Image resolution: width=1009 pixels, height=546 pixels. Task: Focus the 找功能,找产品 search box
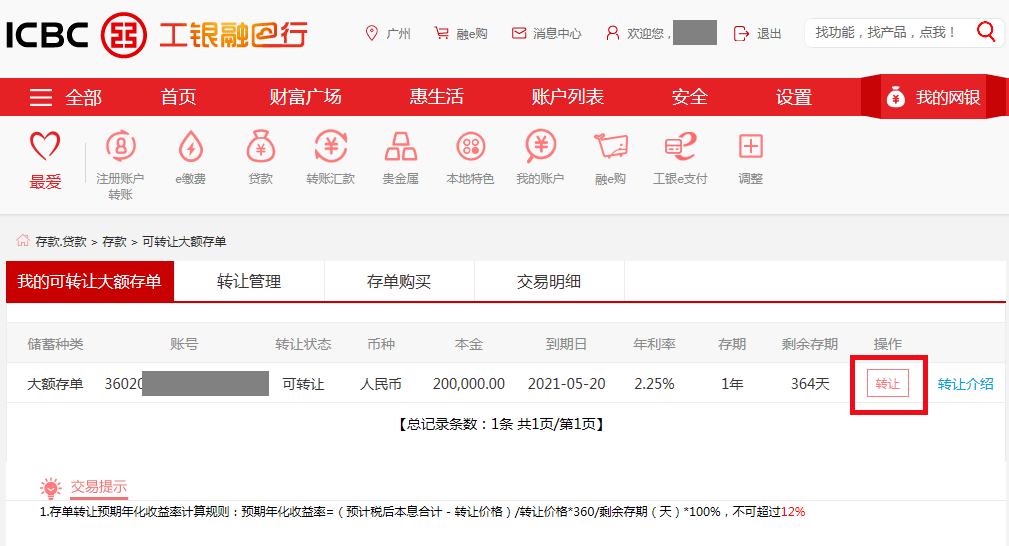coord(888,32)
